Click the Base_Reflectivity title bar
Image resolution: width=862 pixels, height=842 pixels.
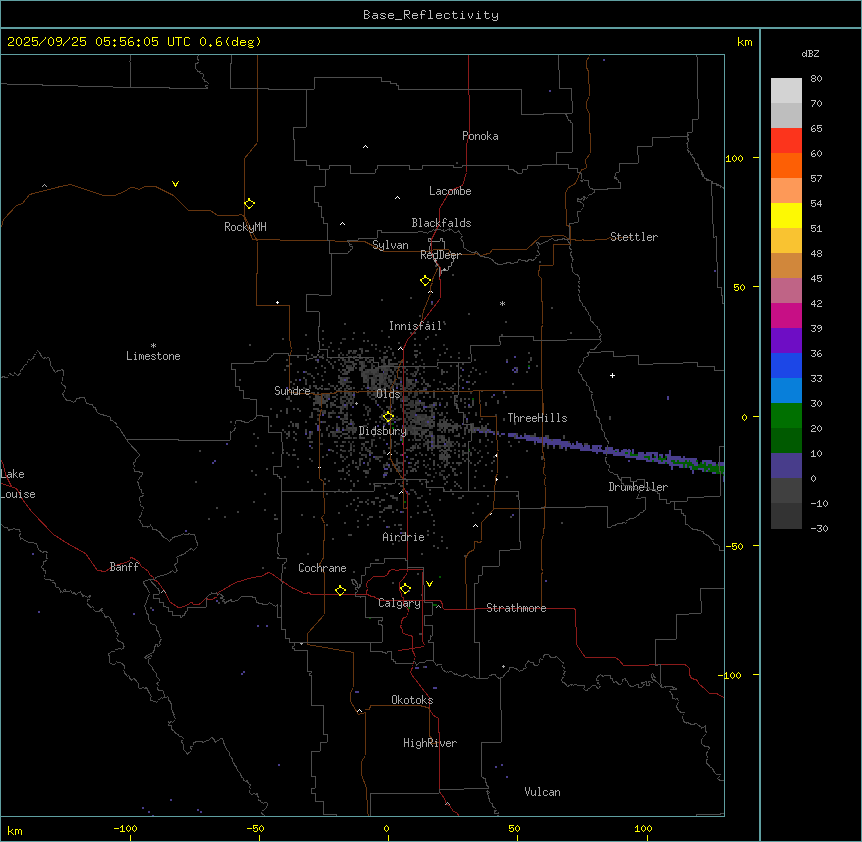430,15
